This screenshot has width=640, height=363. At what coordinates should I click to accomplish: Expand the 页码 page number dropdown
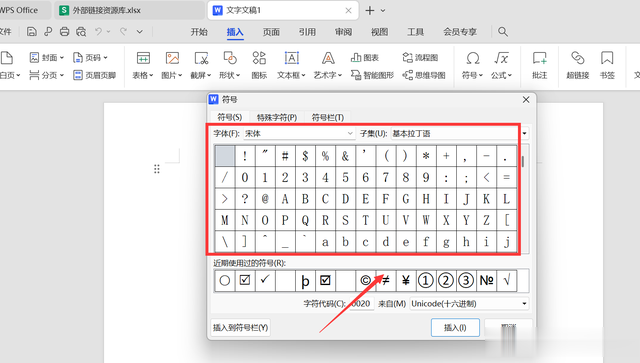tap(105, 58)
